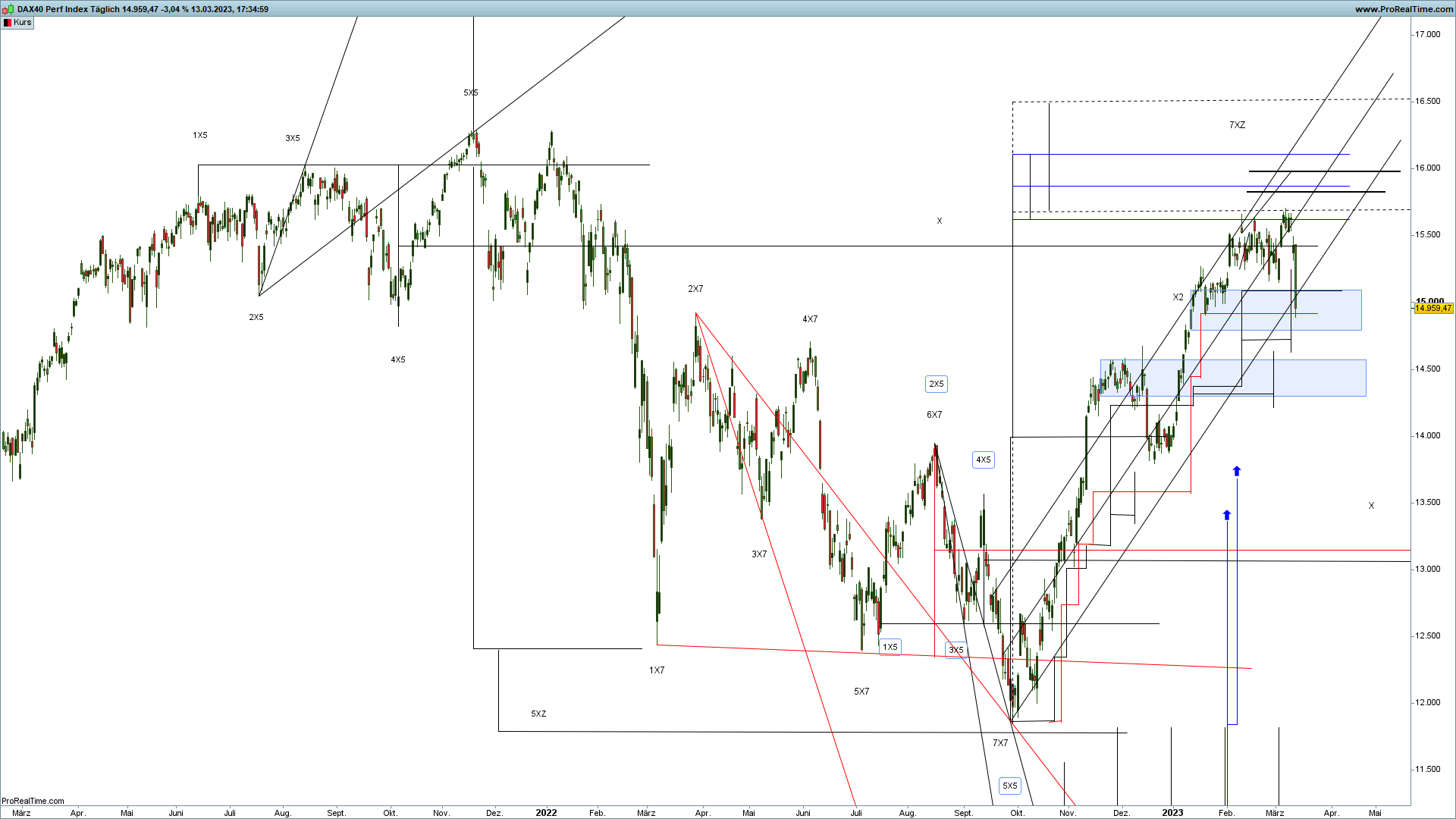Viewport: 1456px width, 819px height.
Task: Select the boxed 3X5 wave label
Action: pos(956,650)
